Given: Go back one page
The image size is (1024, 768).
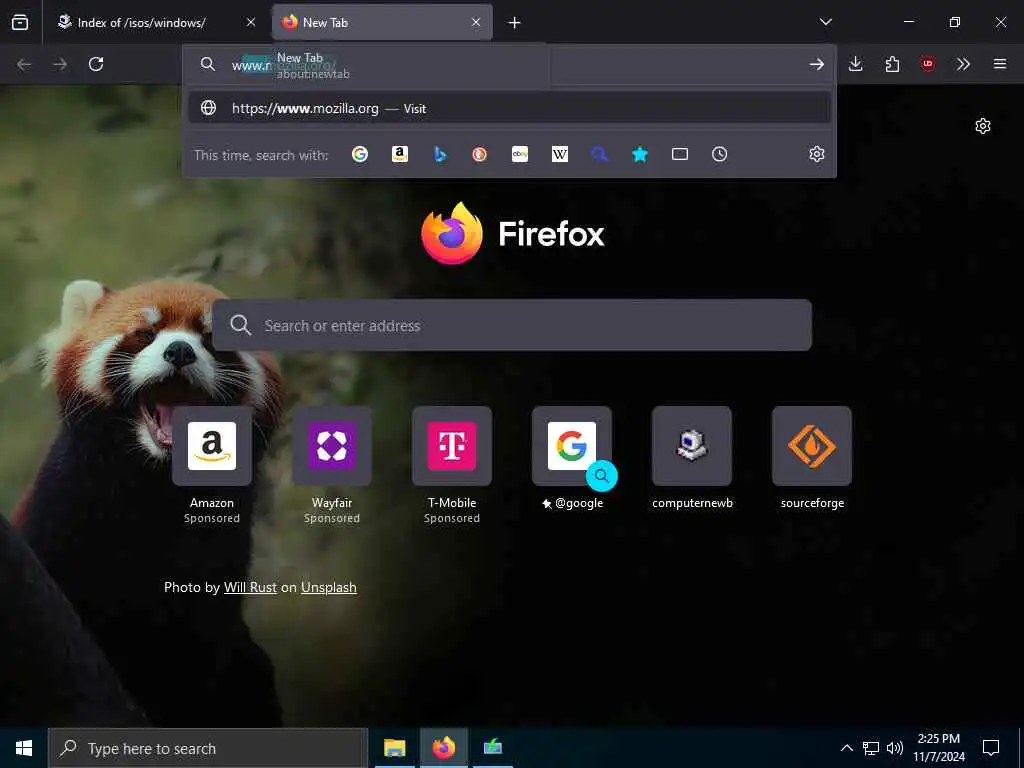Looking at the screenshot, I should point(24,64).
